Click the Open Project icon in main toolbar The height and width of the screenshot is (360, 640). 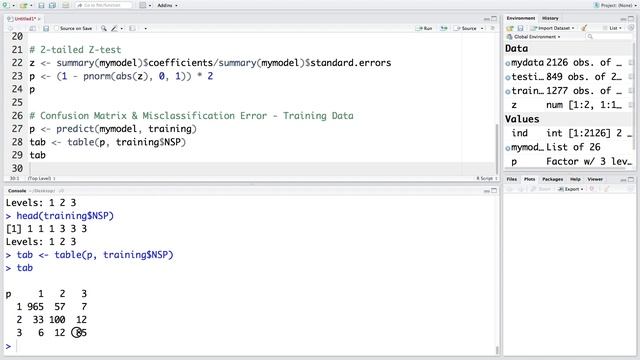coord(23,5)
